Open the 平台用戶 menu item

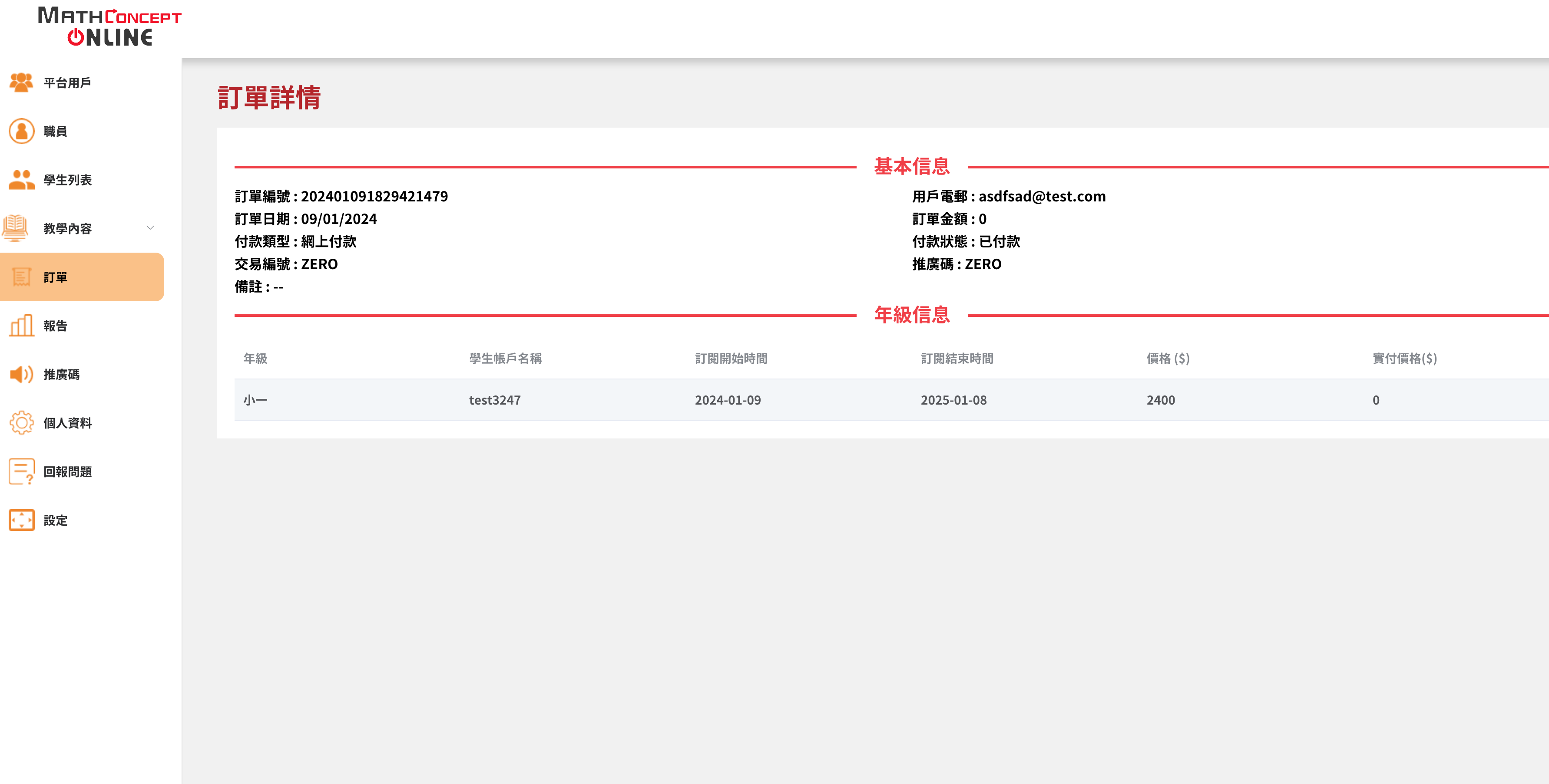pyautogui.click(x=67, y=83)
